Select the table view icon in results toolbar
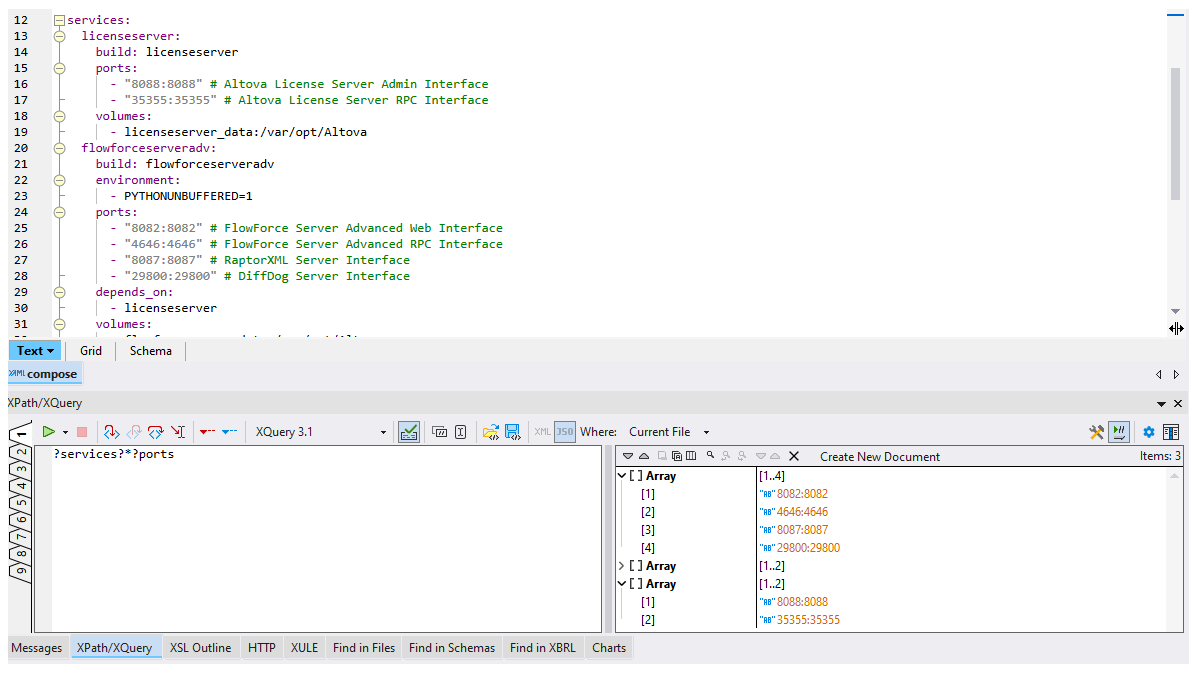 pyautogui.click(x=690, y=455)
